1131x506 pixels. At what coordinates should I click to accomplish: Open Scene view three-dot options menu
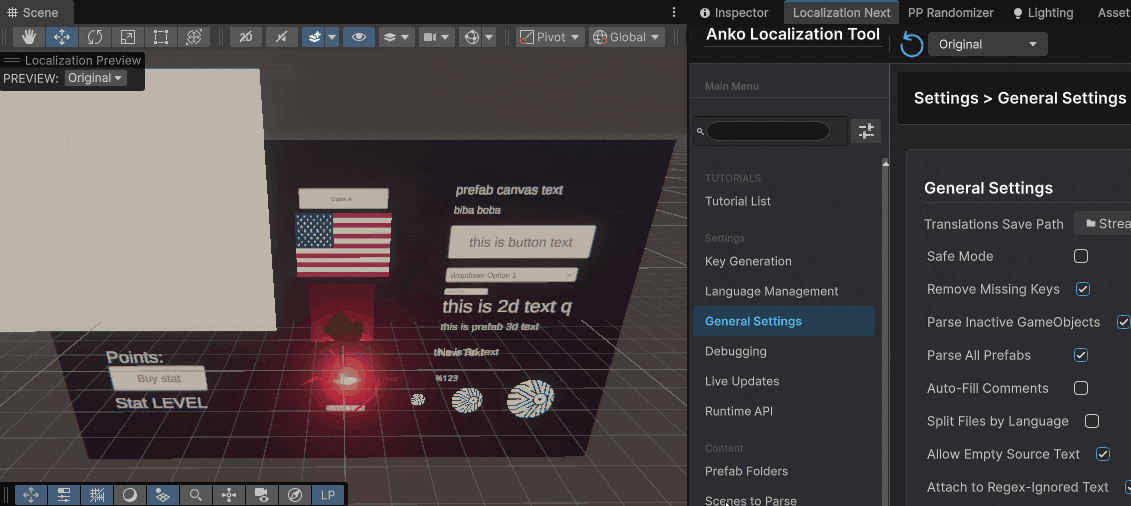(x=674, y=12)
